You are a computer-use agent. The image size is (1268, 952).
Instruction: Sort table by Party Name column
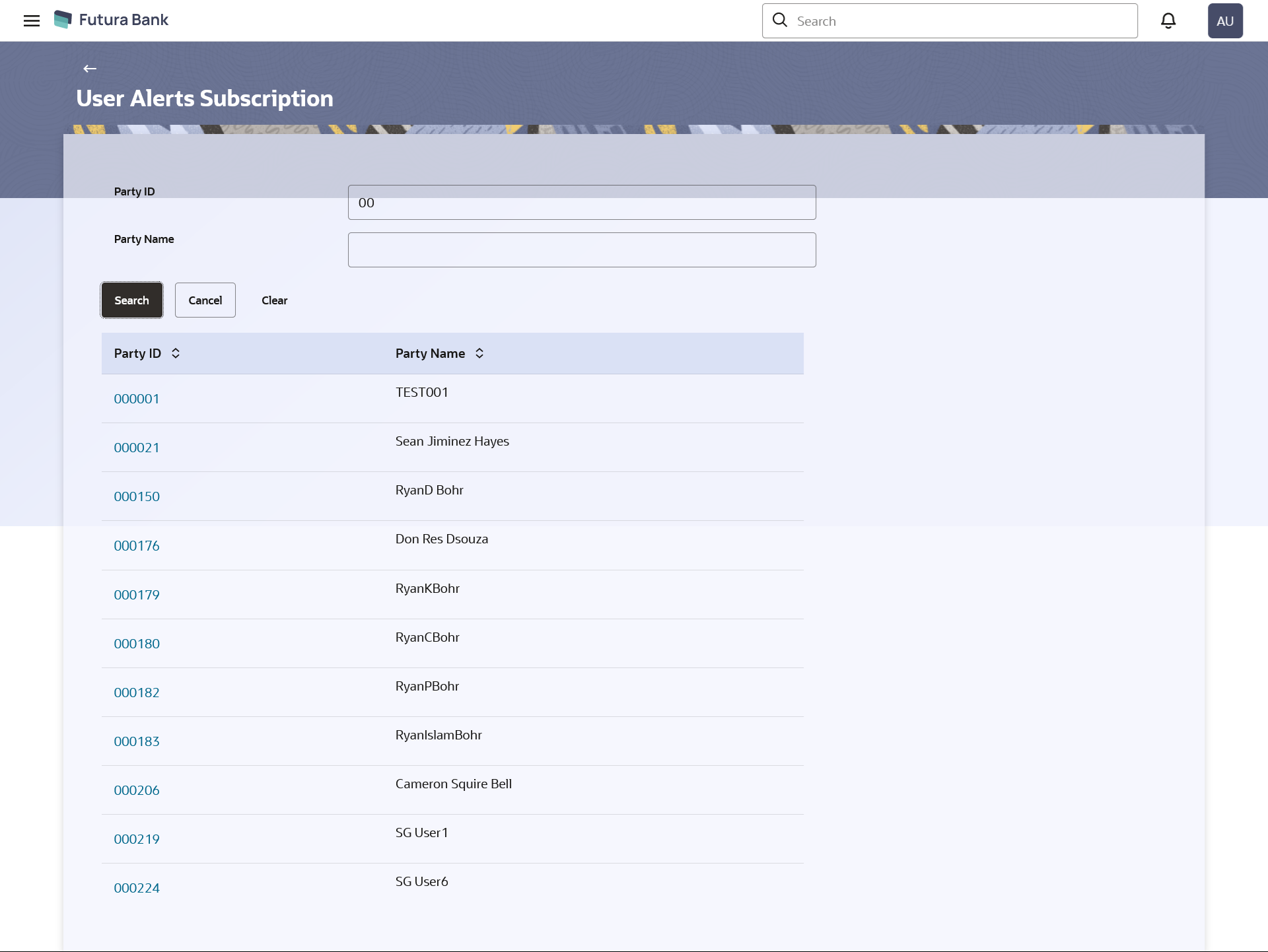[479, 353]
